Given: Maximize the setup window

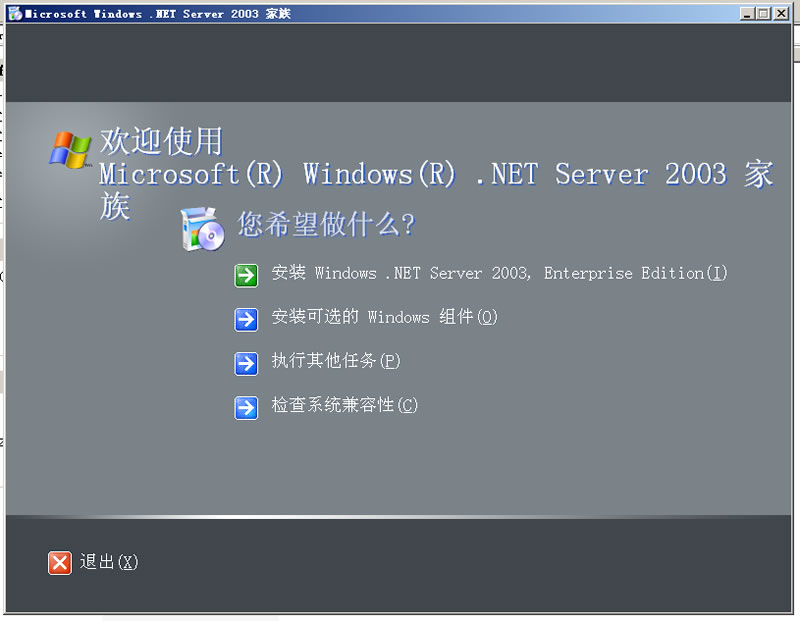Looking at the screenshot, I should pyautogui.click(x=763, y=14).
